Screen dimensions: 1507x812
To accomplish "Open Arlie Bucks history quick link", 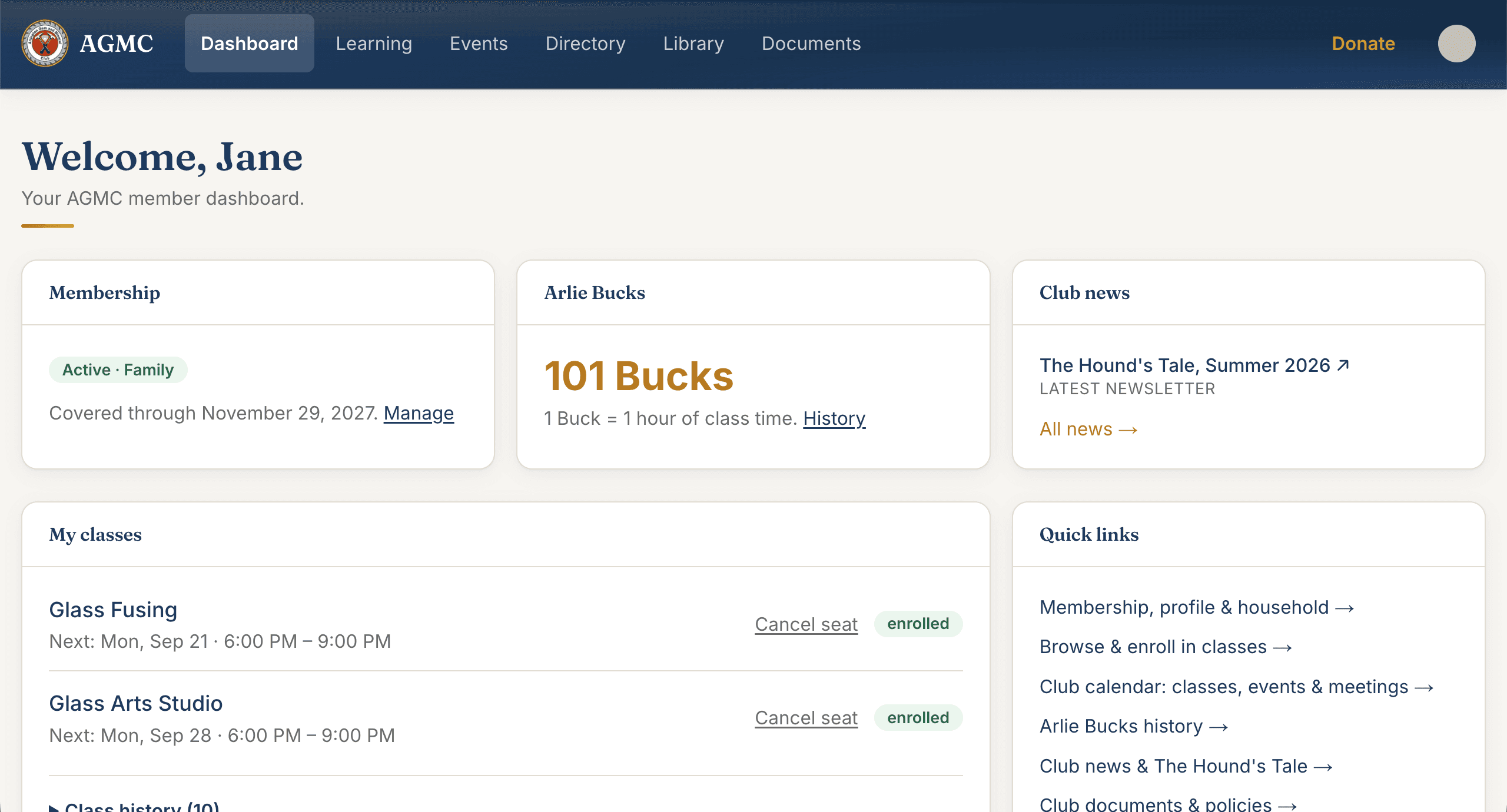I will [1134, 726].
